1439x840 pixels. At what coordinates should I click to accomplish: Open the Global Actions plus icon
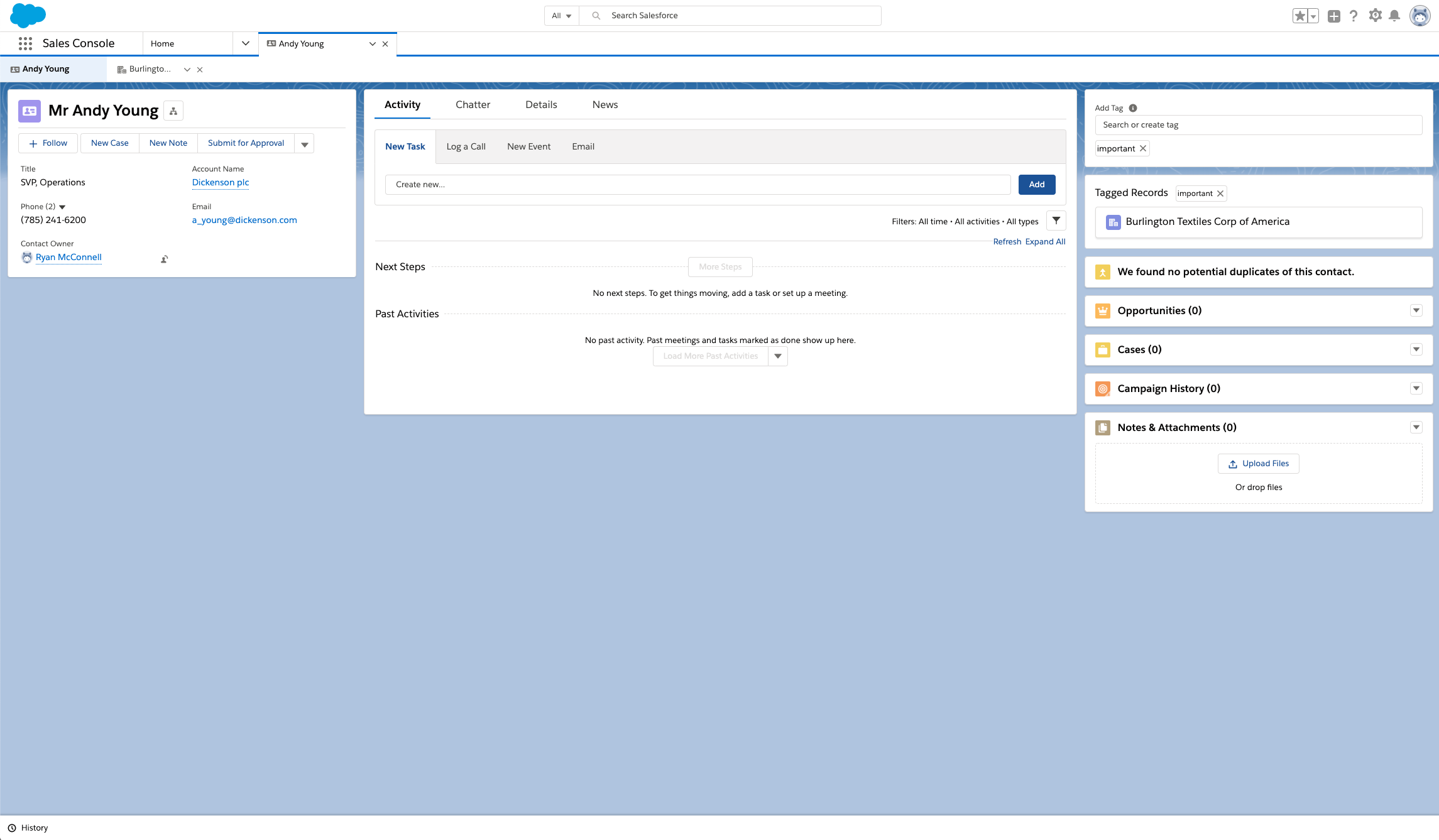(x=1333, y=16)
